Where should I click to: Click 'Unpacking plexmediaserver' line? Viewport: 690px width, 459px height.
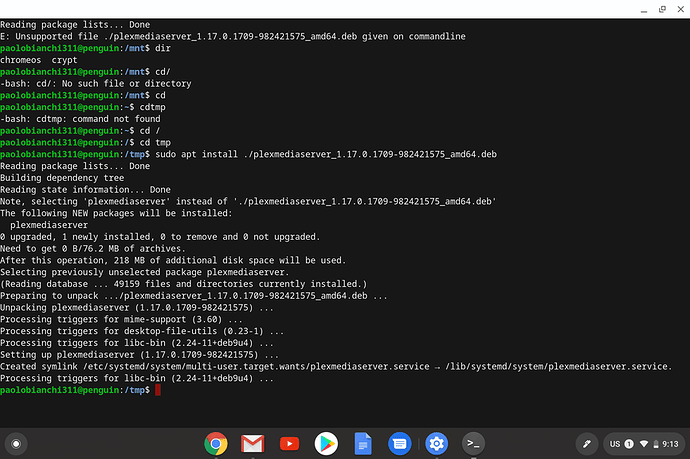pos(137,308)
